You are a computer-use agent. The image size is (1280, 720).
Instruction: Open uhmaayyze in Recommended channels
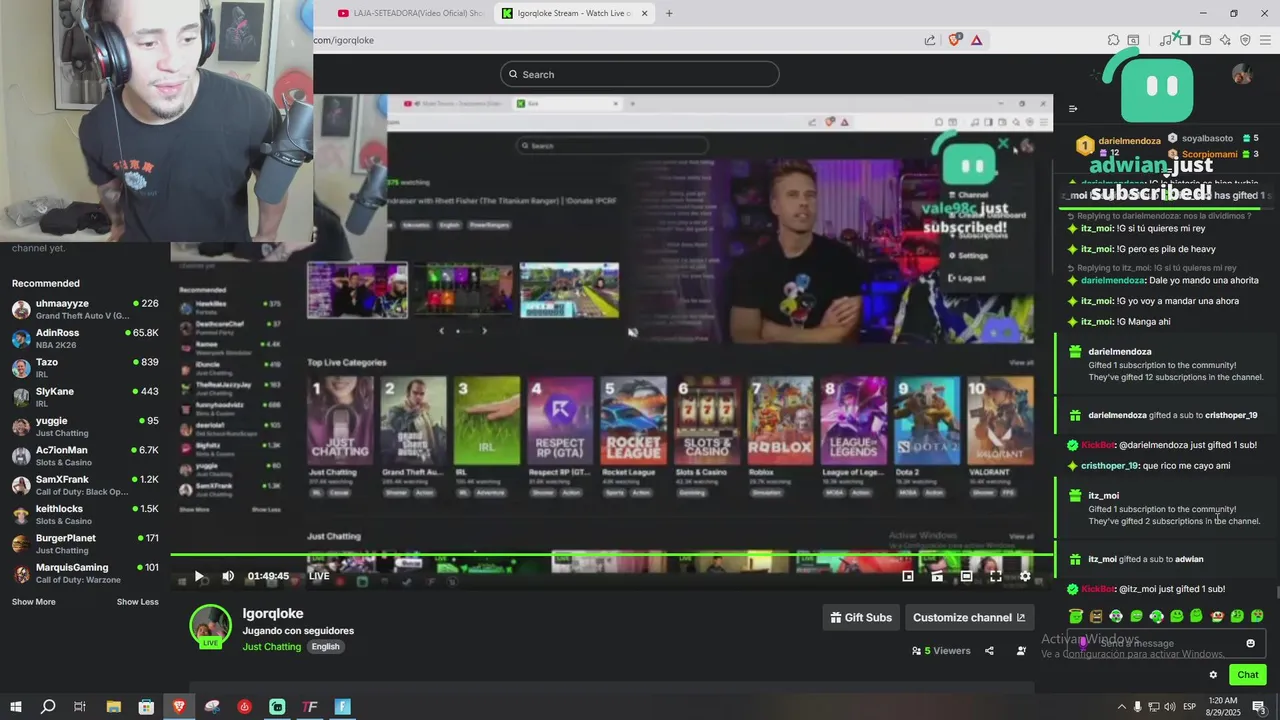click(x=84, y=309)
